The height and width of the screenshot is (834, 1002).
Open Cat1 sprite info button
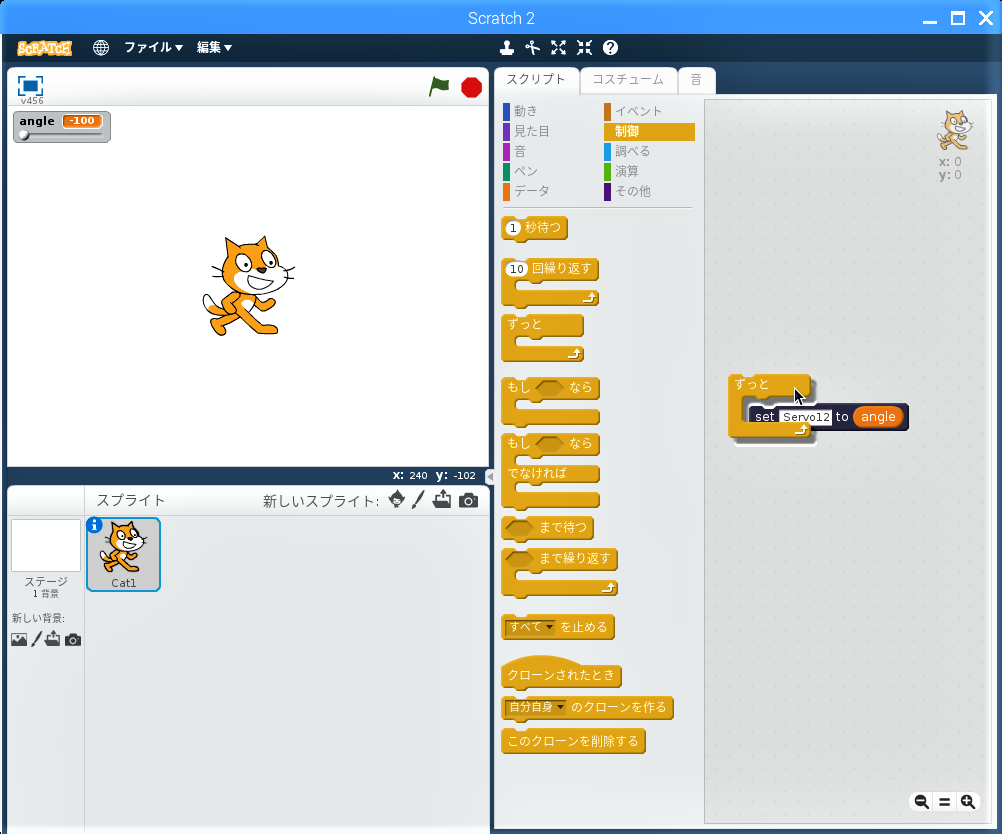(94, 525)
